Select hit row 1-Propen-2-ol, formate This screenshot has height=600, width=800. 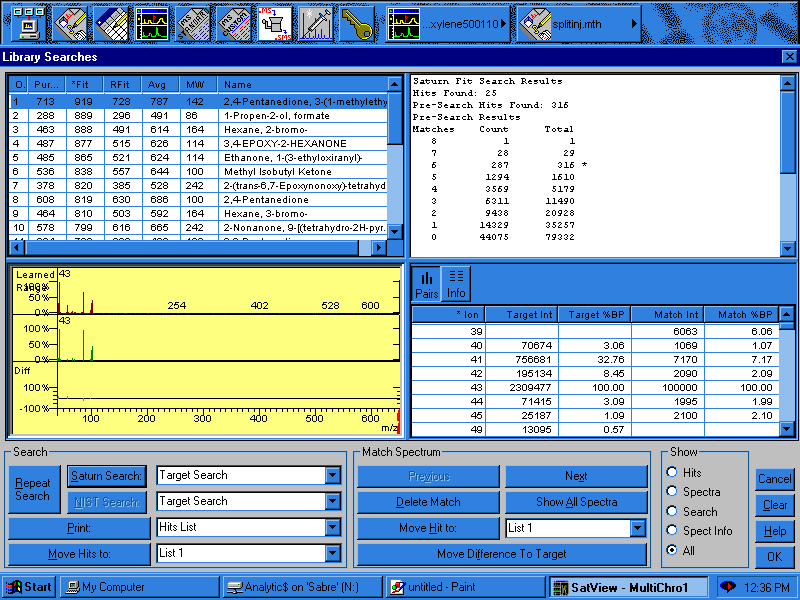(198, 116)
